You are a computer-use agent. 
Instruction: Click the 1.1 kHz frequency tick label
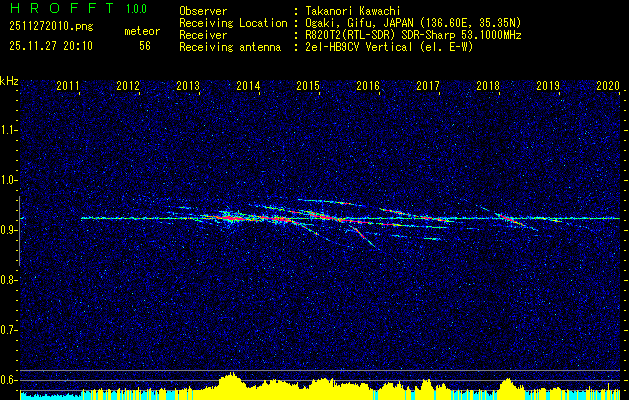coord(8,130)
